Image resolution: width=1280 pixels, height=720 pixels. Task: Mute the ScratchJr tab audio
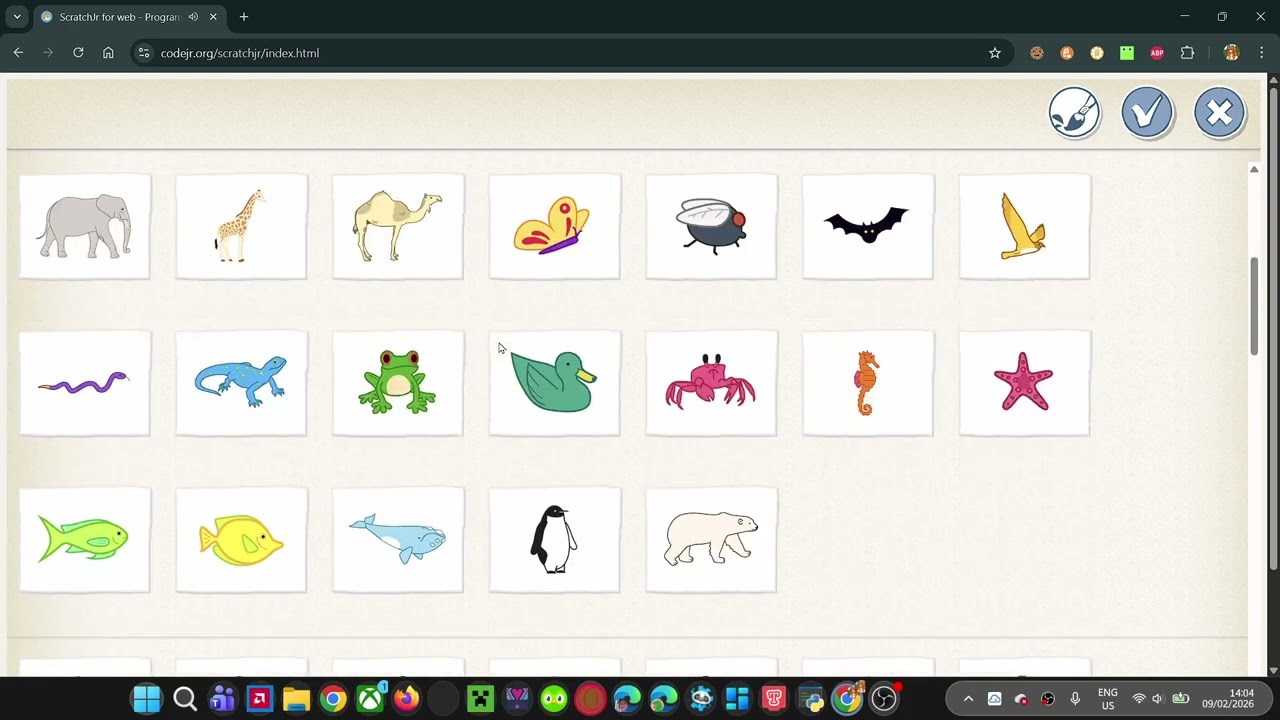pyautogui.click(x=193, y=17)
